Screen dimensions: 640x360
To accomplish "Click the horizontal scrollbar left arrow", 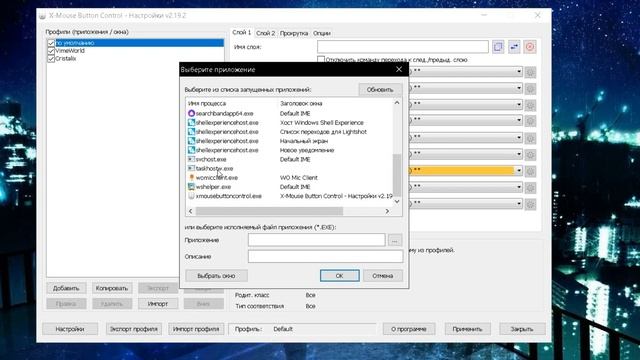I will point(191,211).
